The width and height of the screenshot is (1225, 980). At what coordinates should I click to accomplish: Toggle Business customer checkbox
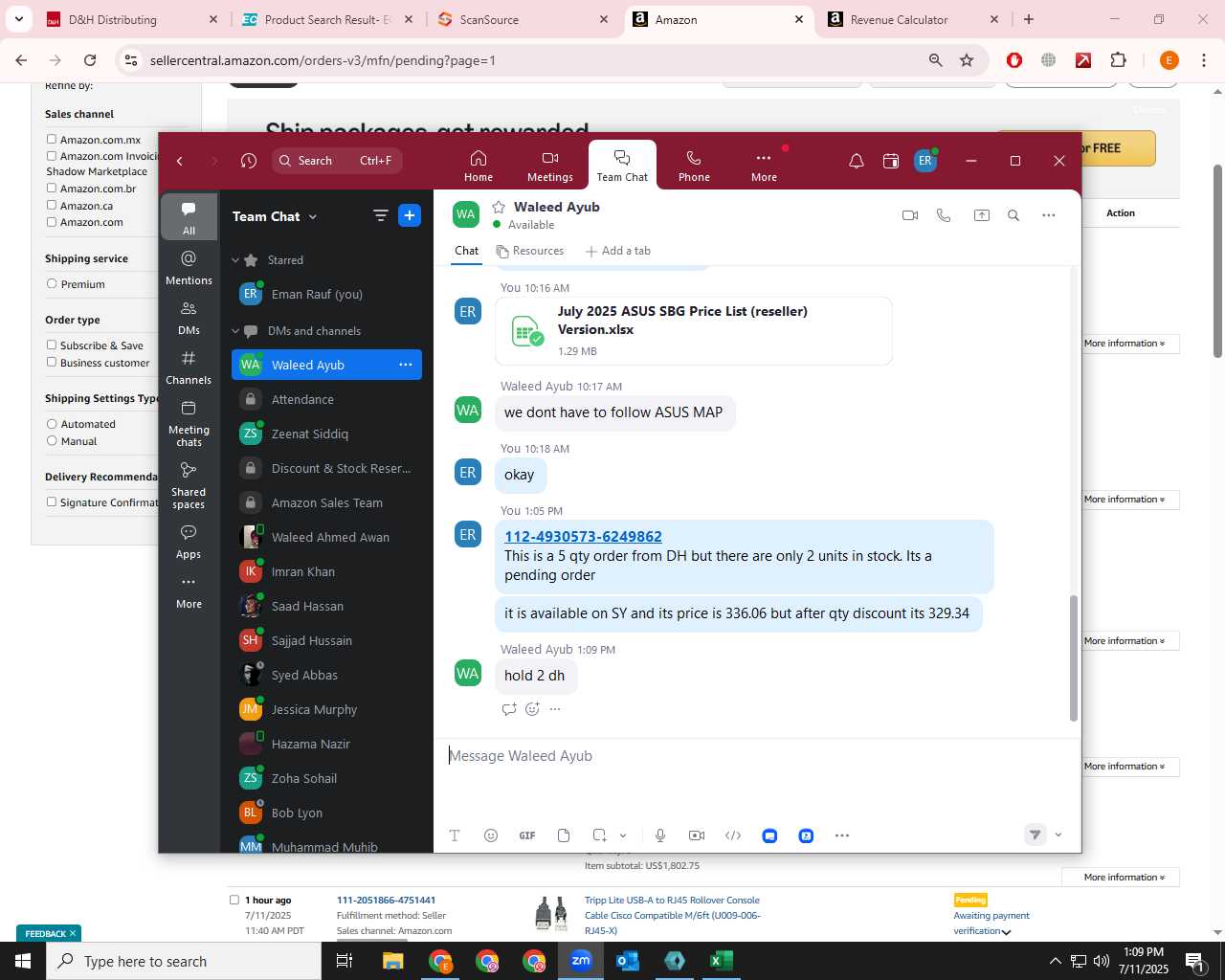pyautogui.click(x=52, y=362)
